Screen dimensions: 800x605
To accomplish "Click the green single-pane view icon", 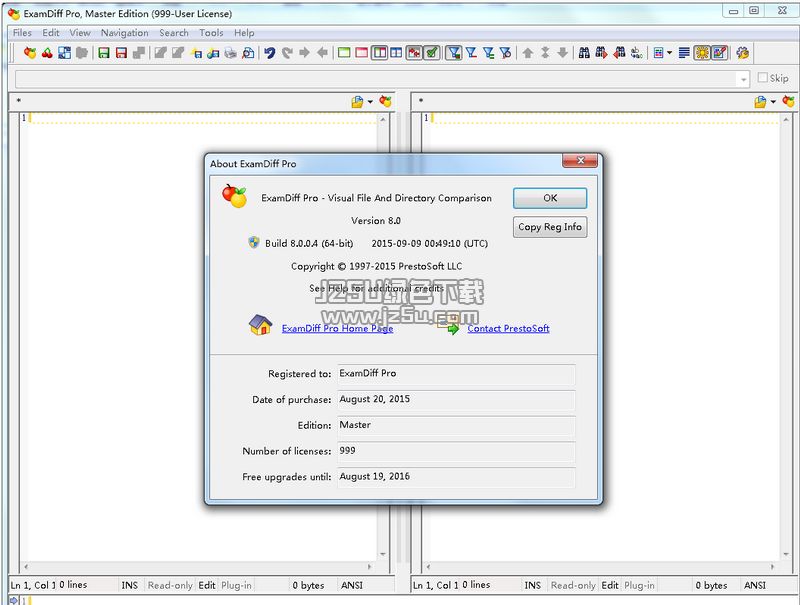I will point(344,53).
